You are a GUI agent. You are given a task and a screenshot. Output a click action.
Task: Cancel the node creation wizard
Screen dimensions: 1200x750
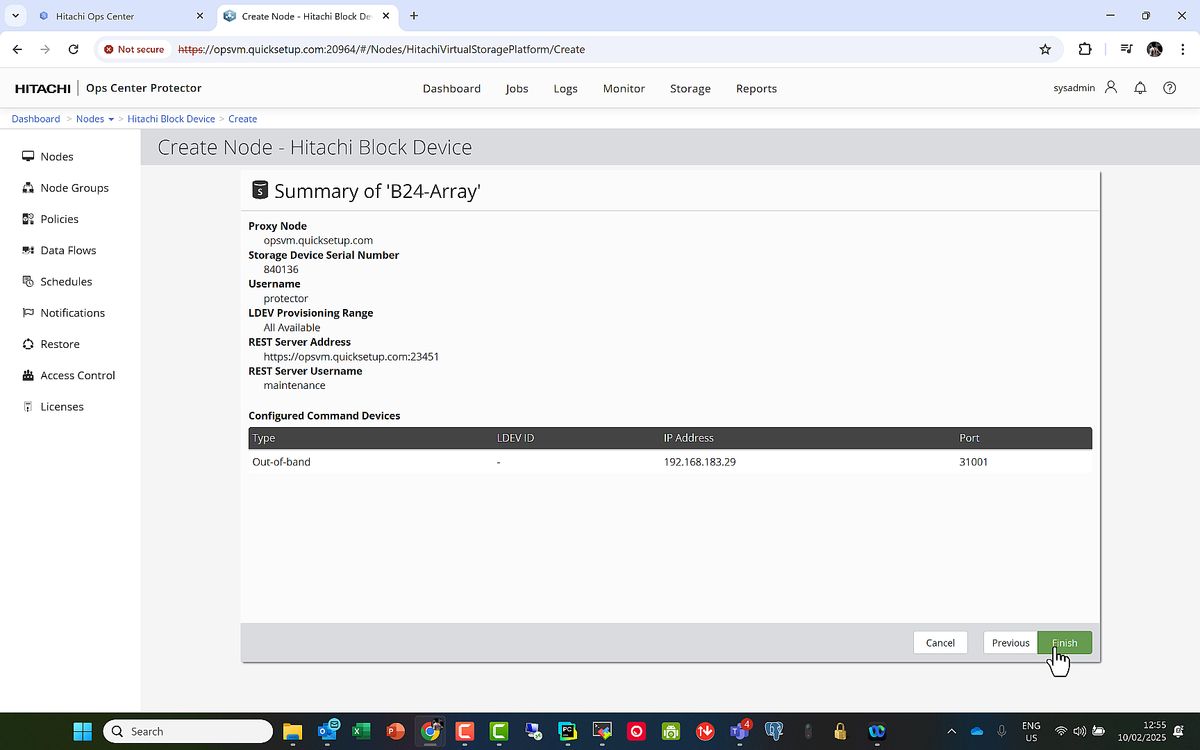click(940, 643)
